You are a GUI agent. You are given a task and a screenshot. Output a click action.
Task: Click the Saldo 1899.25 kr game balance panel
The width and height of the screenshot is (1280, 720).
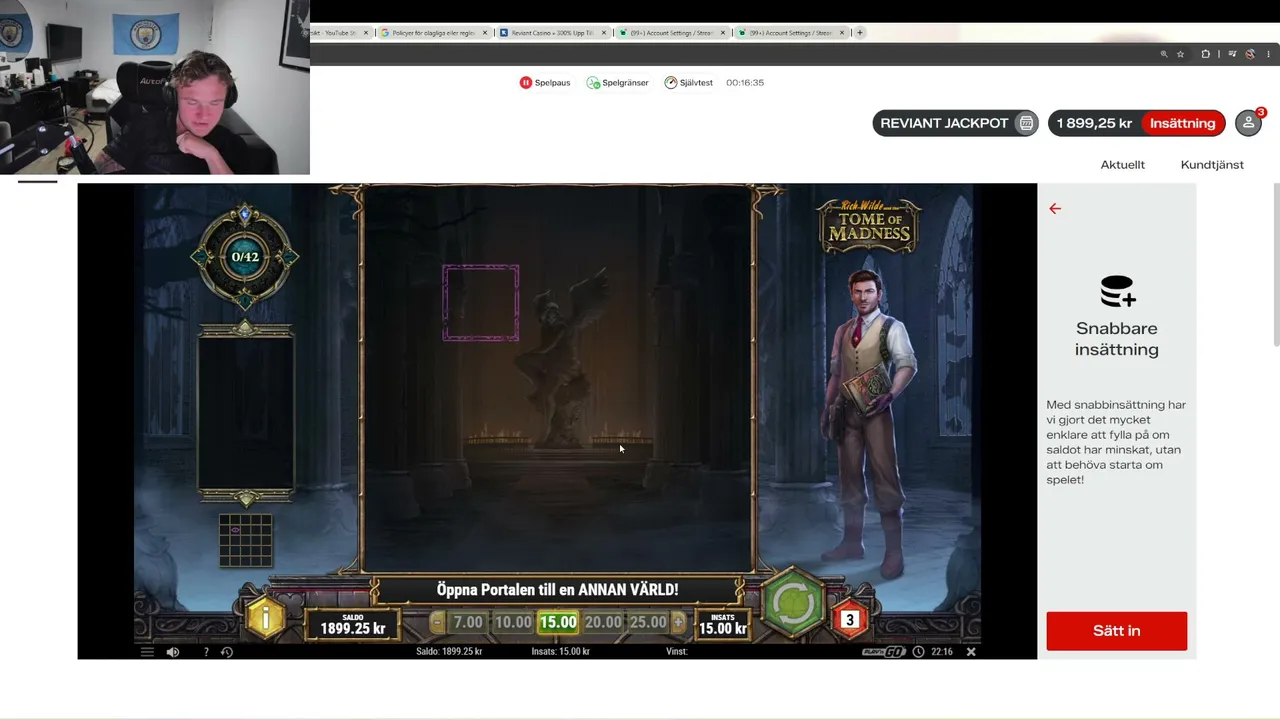353,624
